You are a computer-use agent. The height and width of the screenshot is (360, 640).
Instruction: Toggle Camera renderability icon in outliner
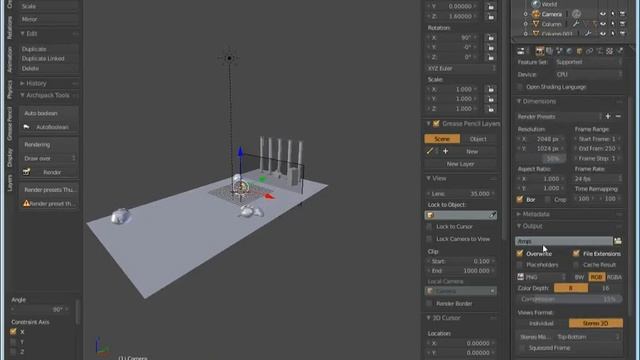(x=622, y=14)
